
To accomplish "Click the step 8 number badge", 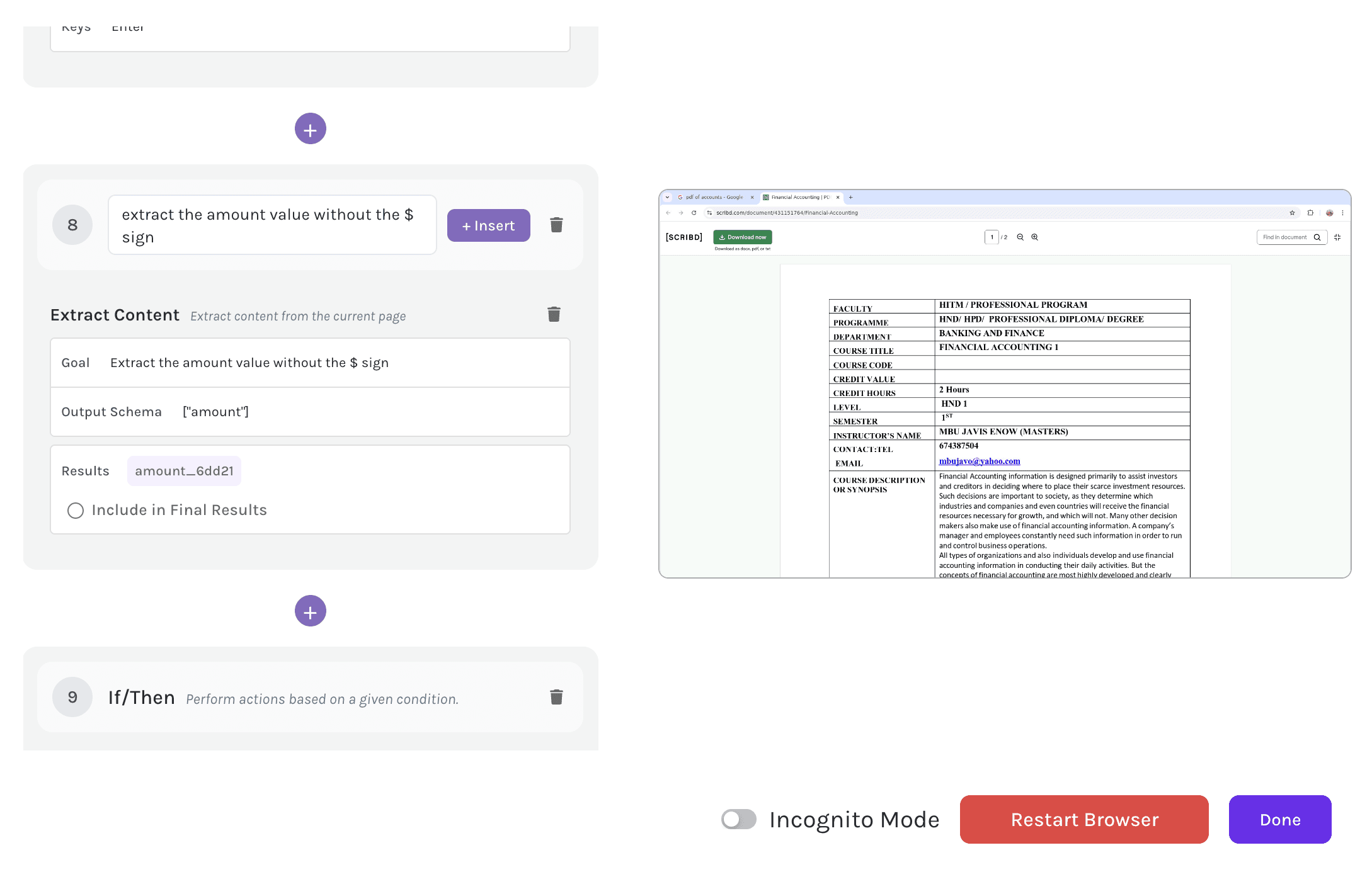I will (72, 225).
